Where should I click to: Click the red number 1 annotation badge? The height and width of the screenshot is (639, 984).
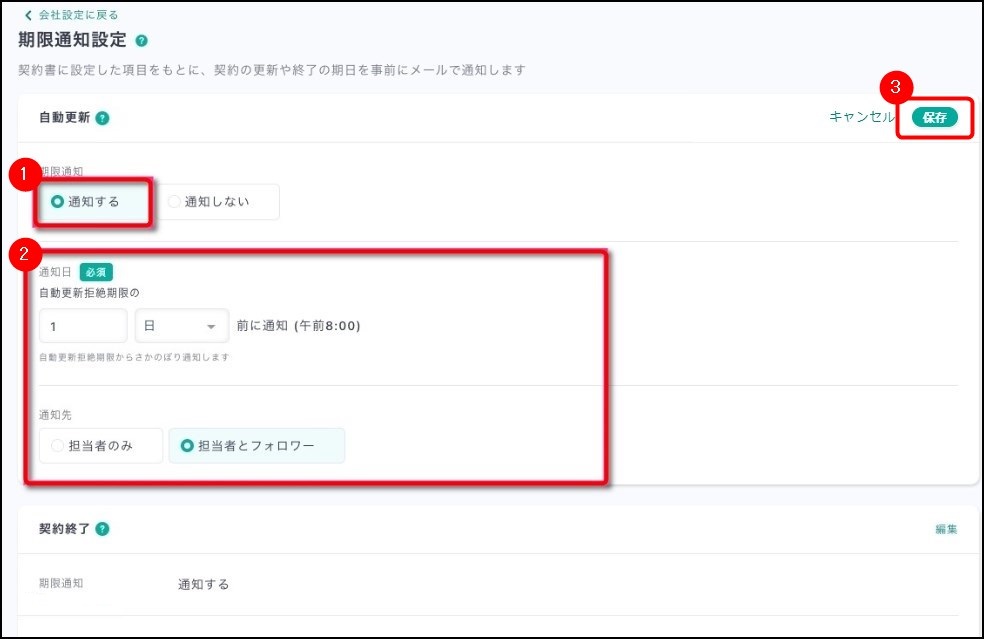pos(22,173)
